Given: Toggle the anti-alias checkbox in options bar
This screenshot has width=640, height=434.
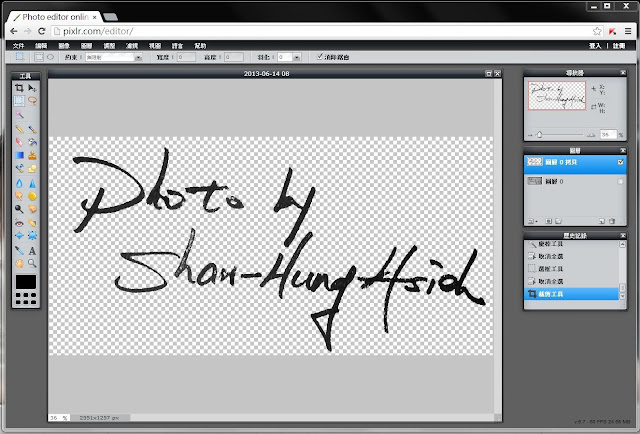Looking at the screenshot, I should [320, 57].
